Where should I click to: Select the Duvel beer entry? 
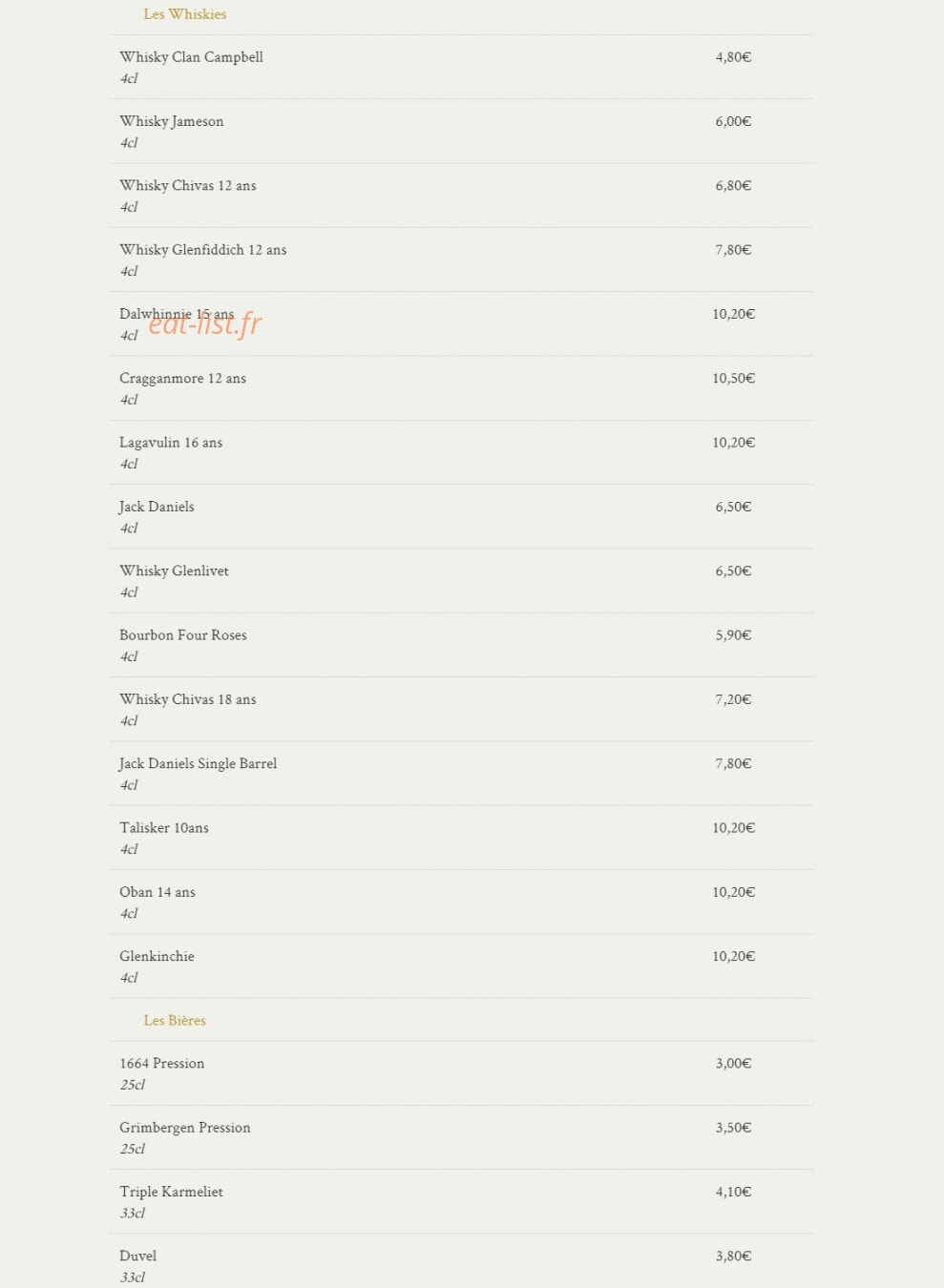pos(461,1261)
